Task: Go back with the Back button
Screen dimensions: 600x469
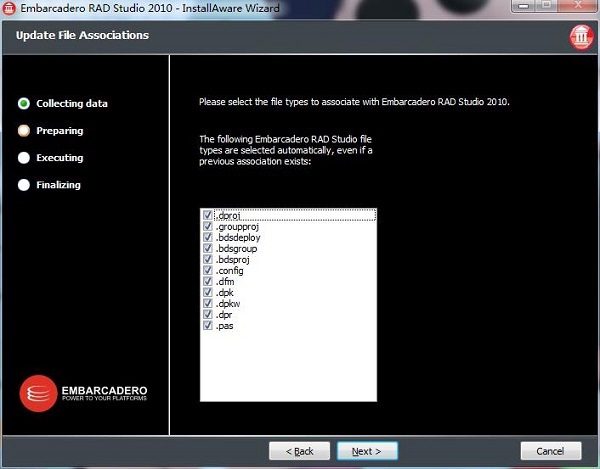Action: pyautogui.click(x=299, y=451)
